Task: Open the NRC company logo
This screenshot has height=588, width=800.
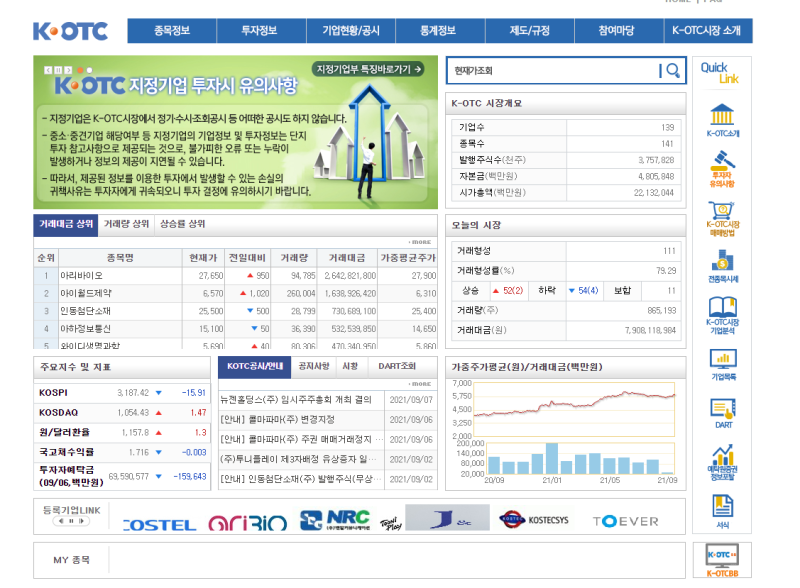Action: coord(335,520)
